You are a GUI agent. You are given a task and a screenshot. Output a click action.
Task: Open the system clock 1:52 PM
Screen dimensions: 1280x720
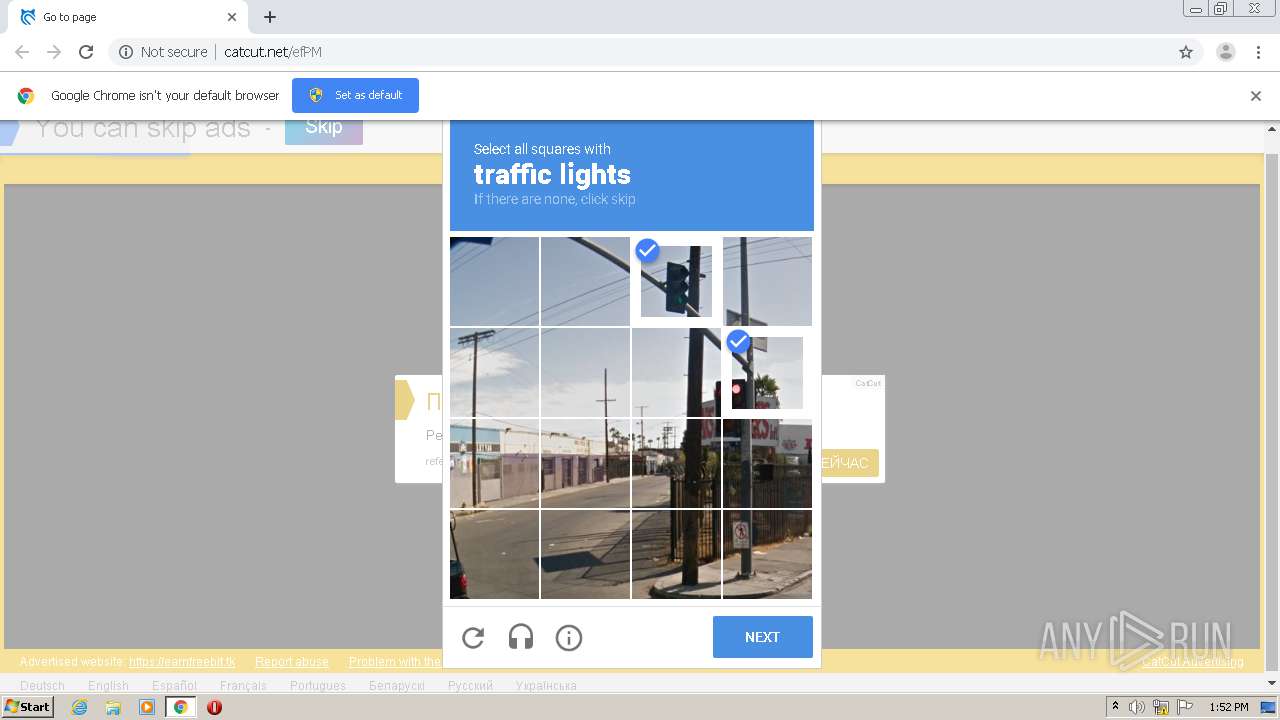[x=1229, y=707]
